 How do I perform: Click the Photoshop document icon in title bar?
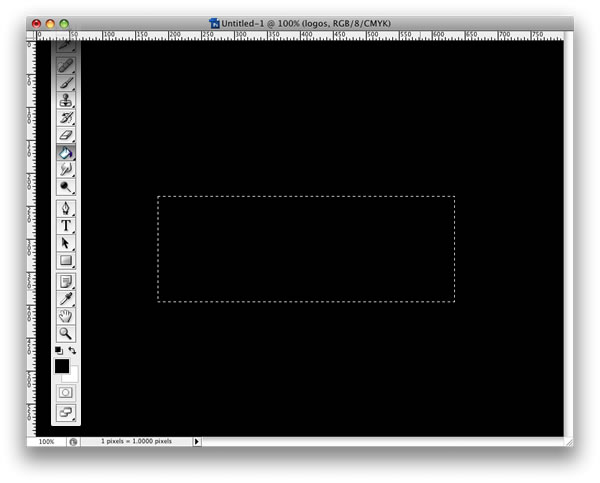coord(214,23)
